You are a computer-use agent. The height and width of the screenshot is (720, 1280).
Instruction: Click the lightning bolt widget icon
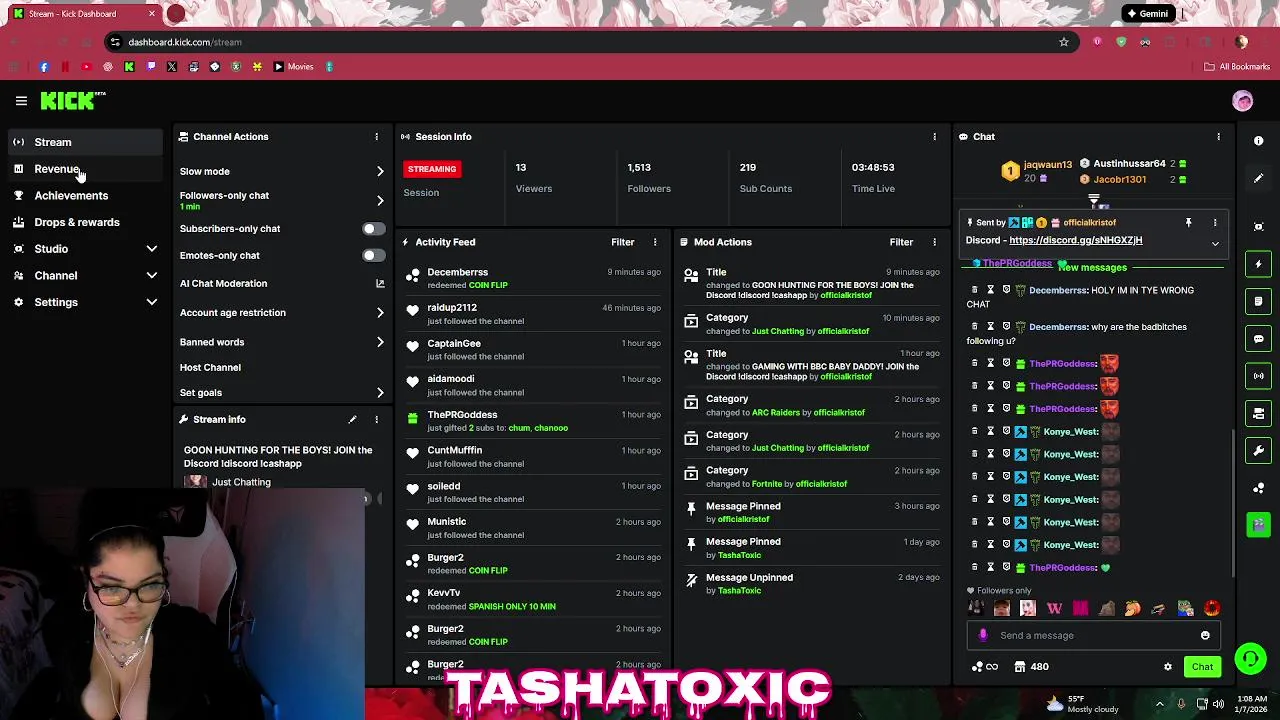(1259, 264)
